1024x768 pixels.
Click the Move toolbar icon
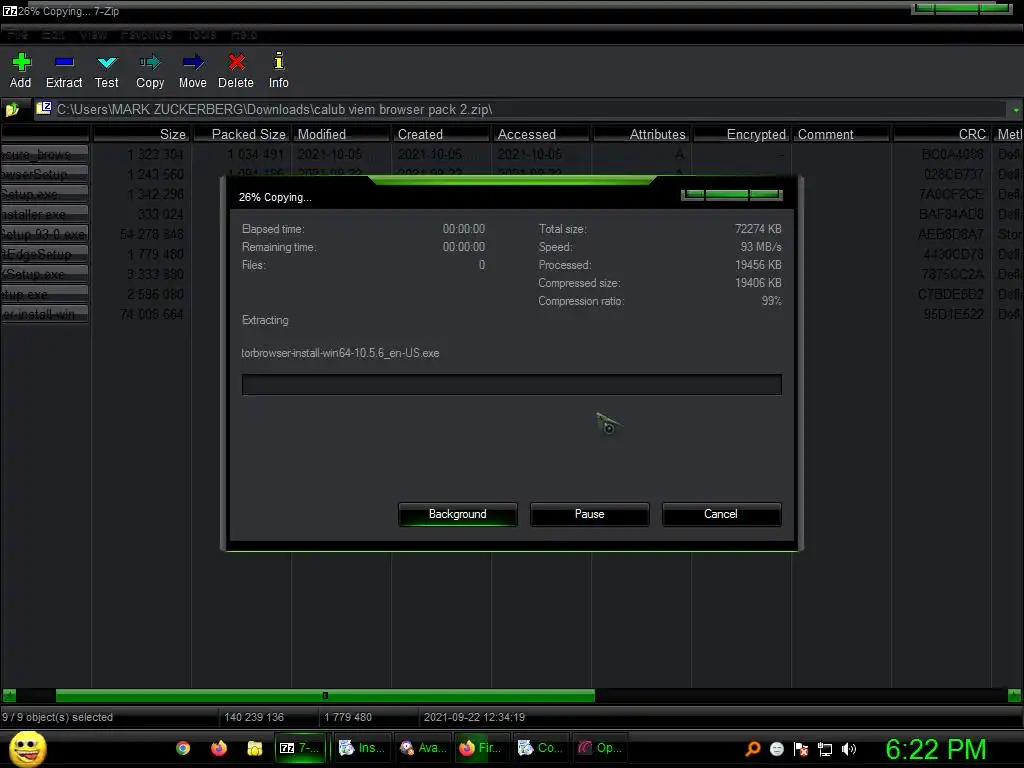(x=193, y=62)
